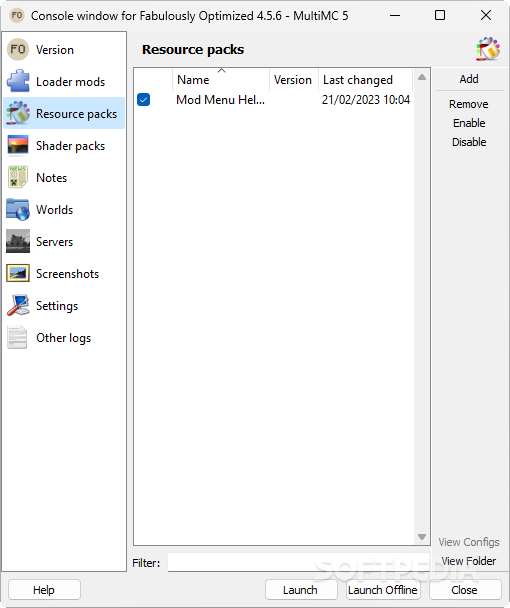The height and width of the screenshot is (608, 510).
Task: Click the scrollbar up arrow
Action: 422,77
